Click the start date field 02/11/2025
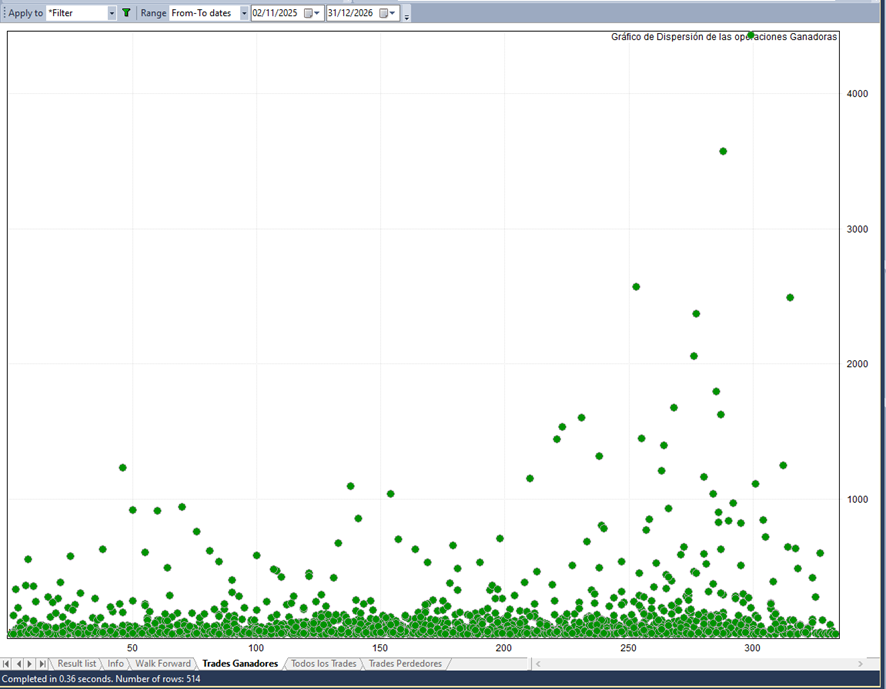886x689 pixels. point(275,13)
